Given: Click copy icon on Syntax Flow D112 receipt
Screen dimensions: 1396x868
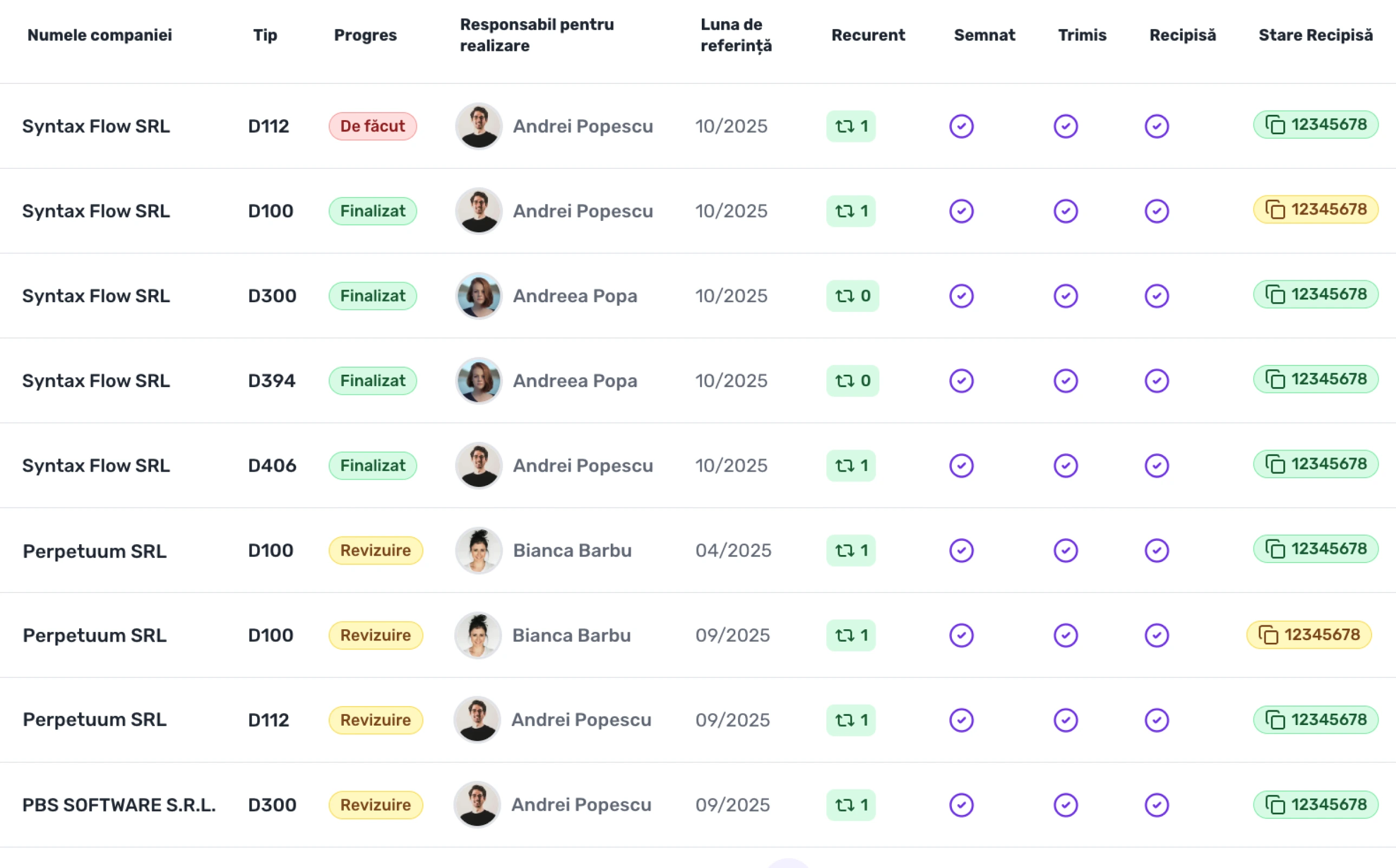Looking at the screenshot, I should coord(1275,125).
